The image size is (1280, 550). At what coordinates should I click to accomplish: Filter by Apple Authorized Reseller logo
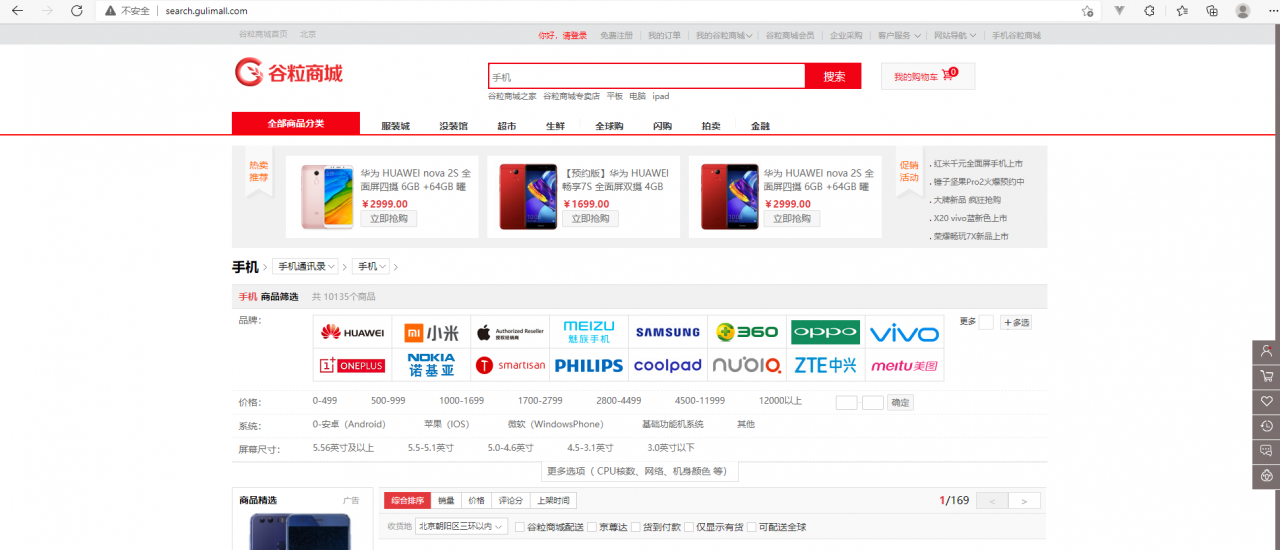510,333
